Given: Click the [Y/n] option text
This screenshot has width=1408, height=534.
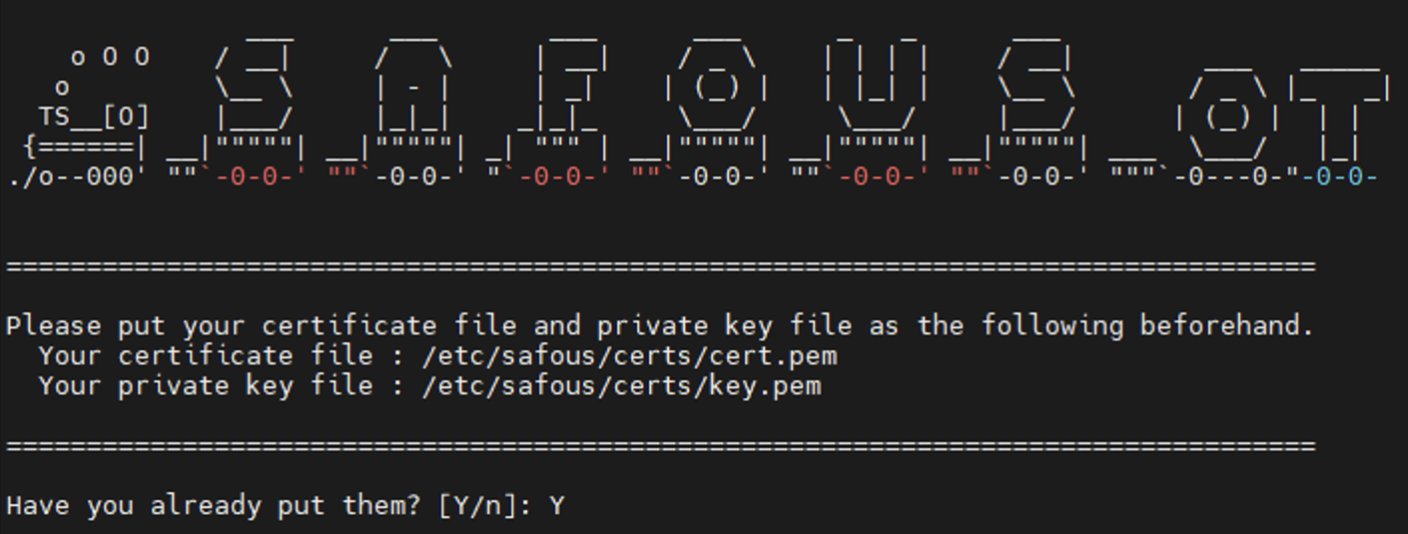Looking at the screenshot, I should (x=485, y=506).
